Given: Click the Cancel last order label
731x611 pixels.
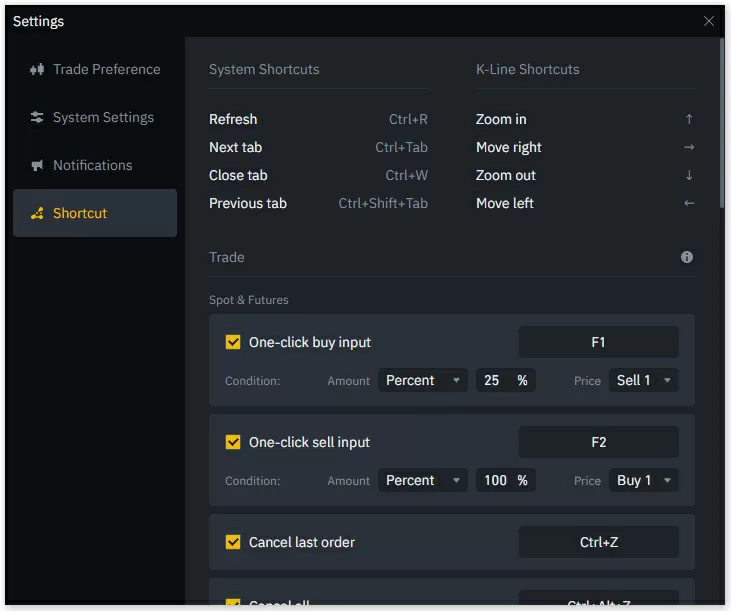Looking at the screenshot, I should (x=302, y=542).
